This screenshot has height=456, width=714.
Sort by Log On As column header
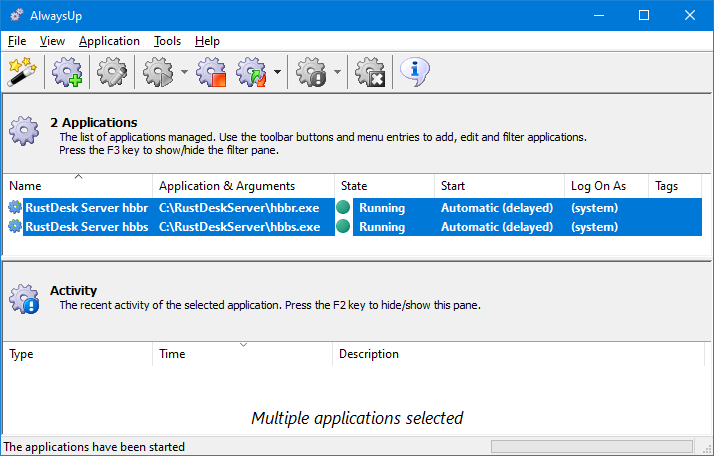[x=606, y=186]
